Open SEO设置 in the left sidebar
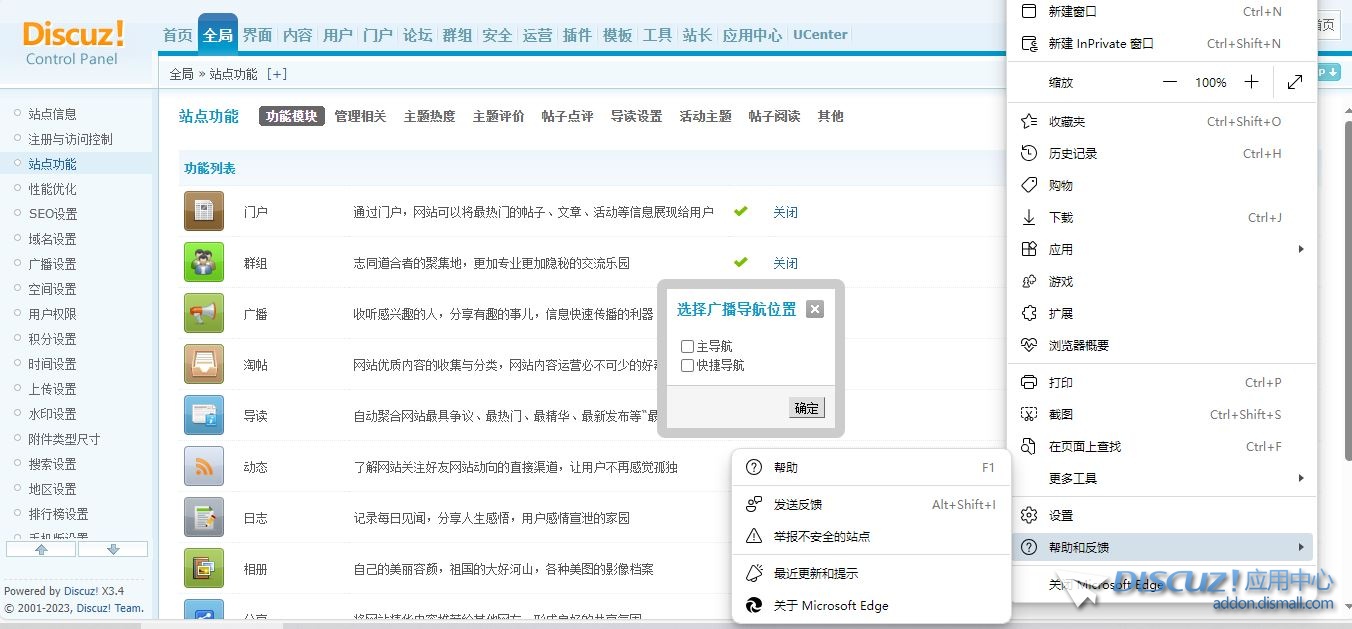 point(53,214)
